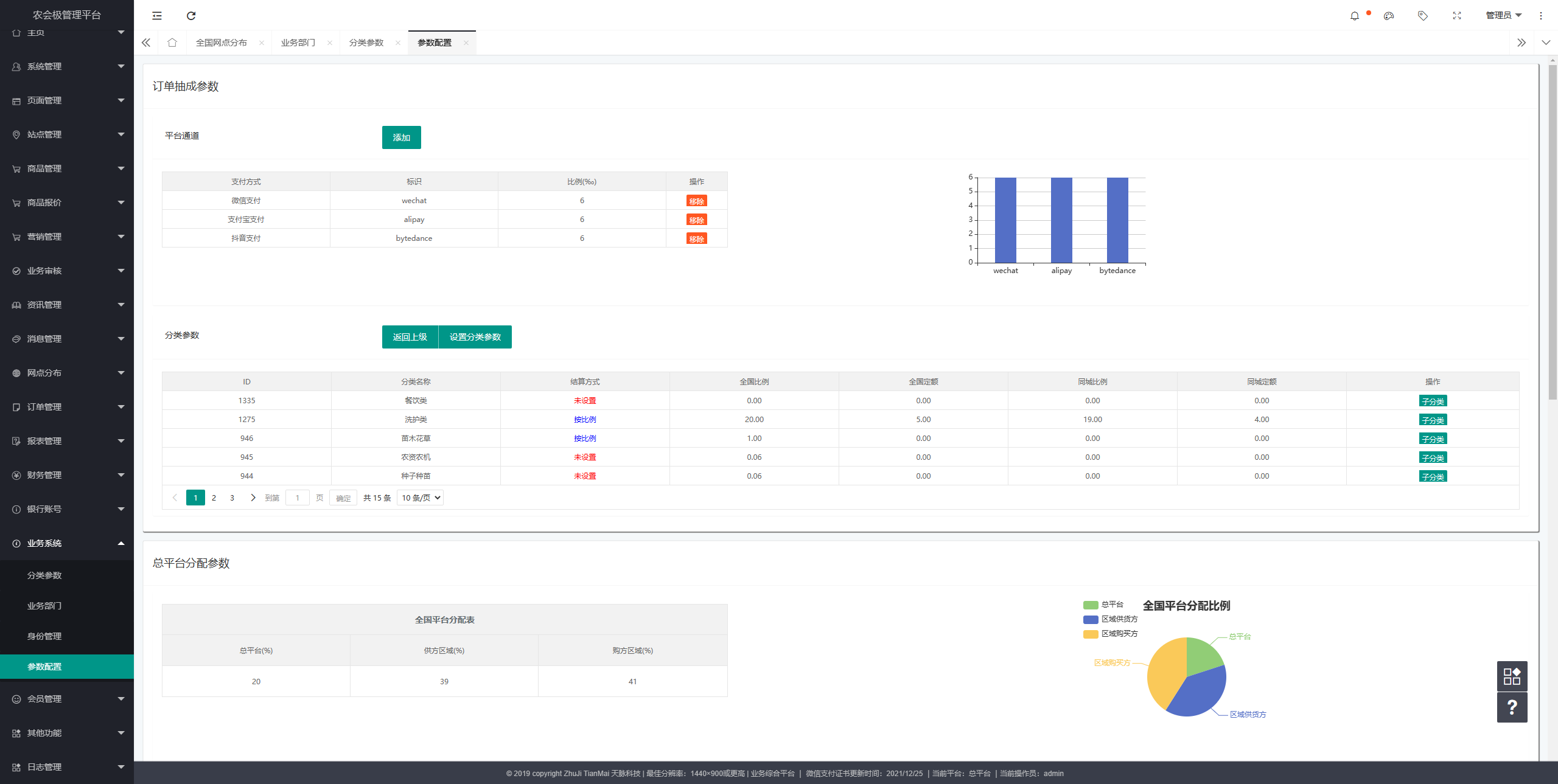Go to home tab icon
The image size is (1558, 784).
coord(172,43)
